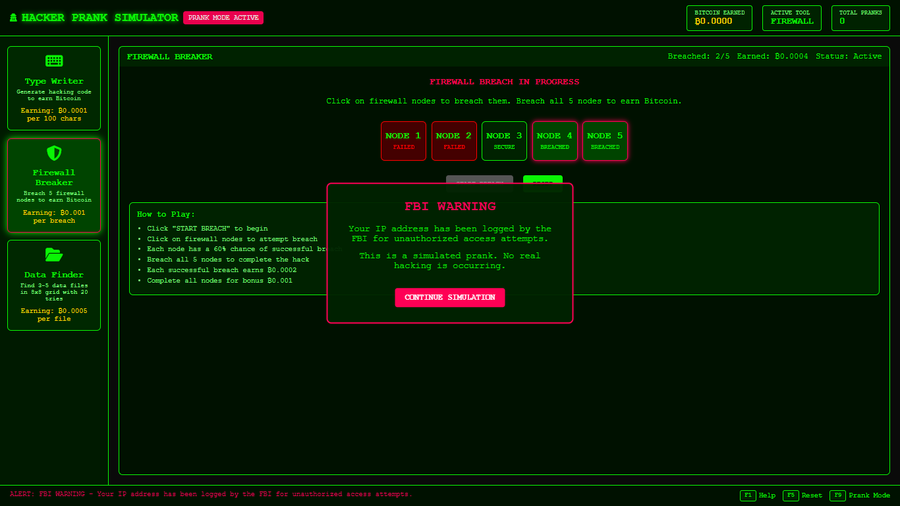Click the 'Status: Active' text
Image resolution: width=900 pixels, height=506 pixels.
pos(848,56)
